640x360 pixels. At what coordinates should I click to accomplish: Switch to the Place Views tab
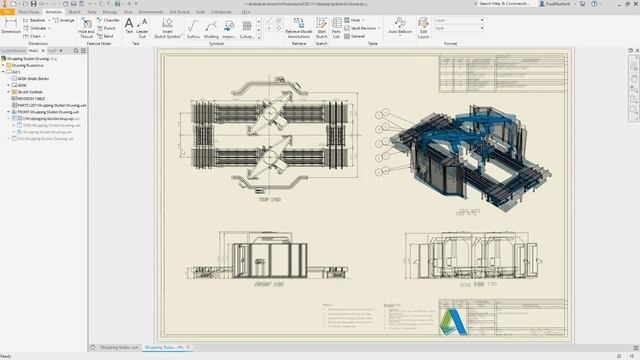[x=29, y=12]
